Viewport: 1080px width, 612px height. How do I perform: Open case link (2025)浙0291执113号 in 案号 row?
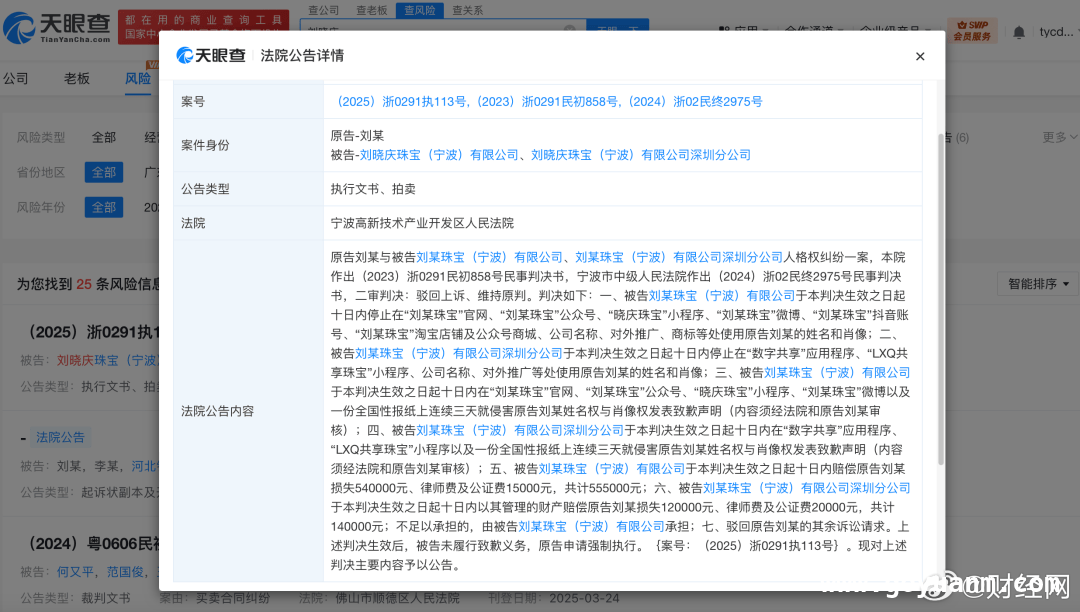coord(399,102)
